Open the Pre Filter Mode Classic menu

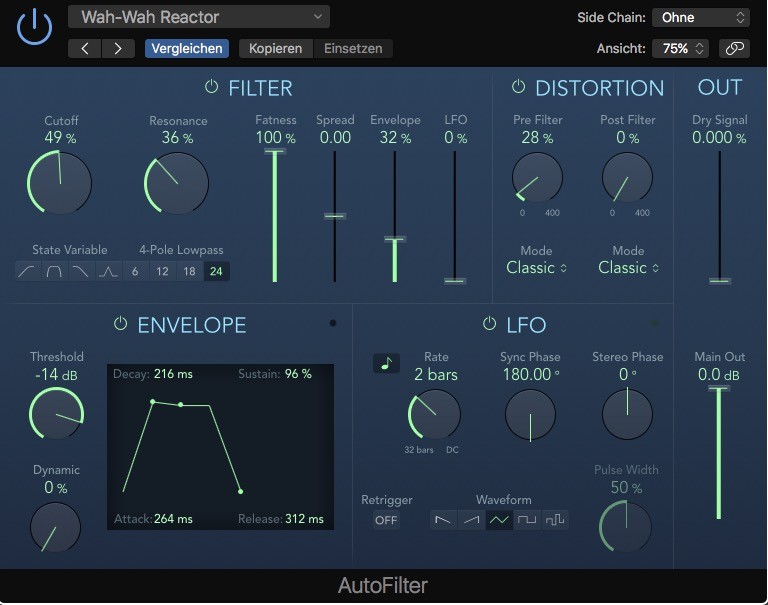[536, 268]
